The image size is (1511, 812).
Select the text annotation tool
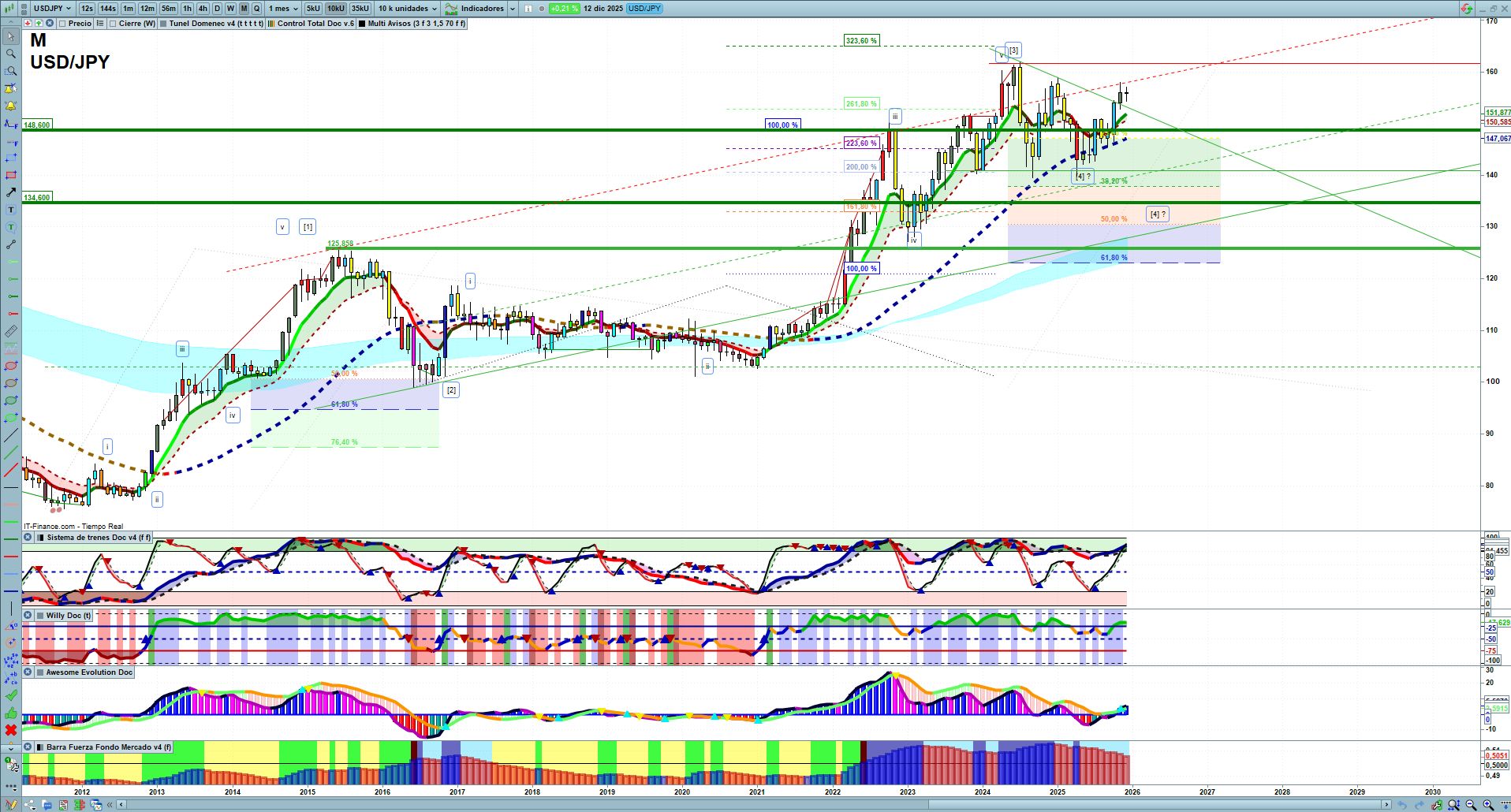[x=11, y=210]
